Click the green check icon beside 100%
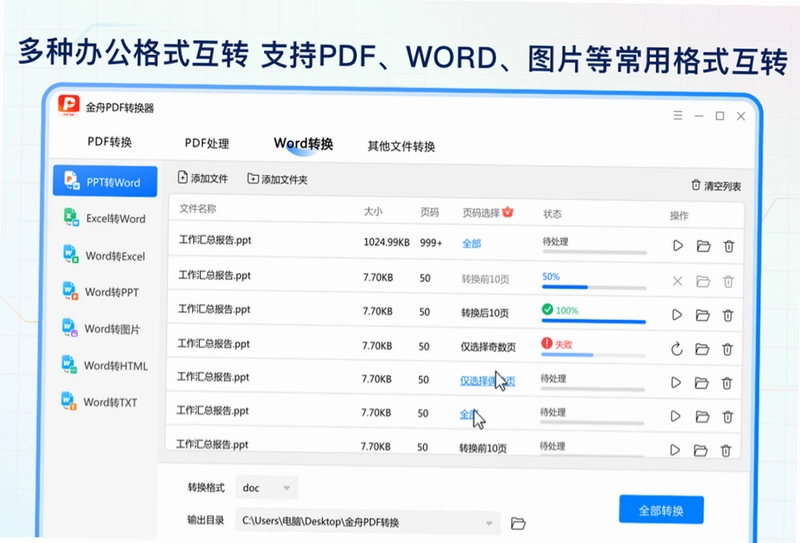 tap(547, 309)
